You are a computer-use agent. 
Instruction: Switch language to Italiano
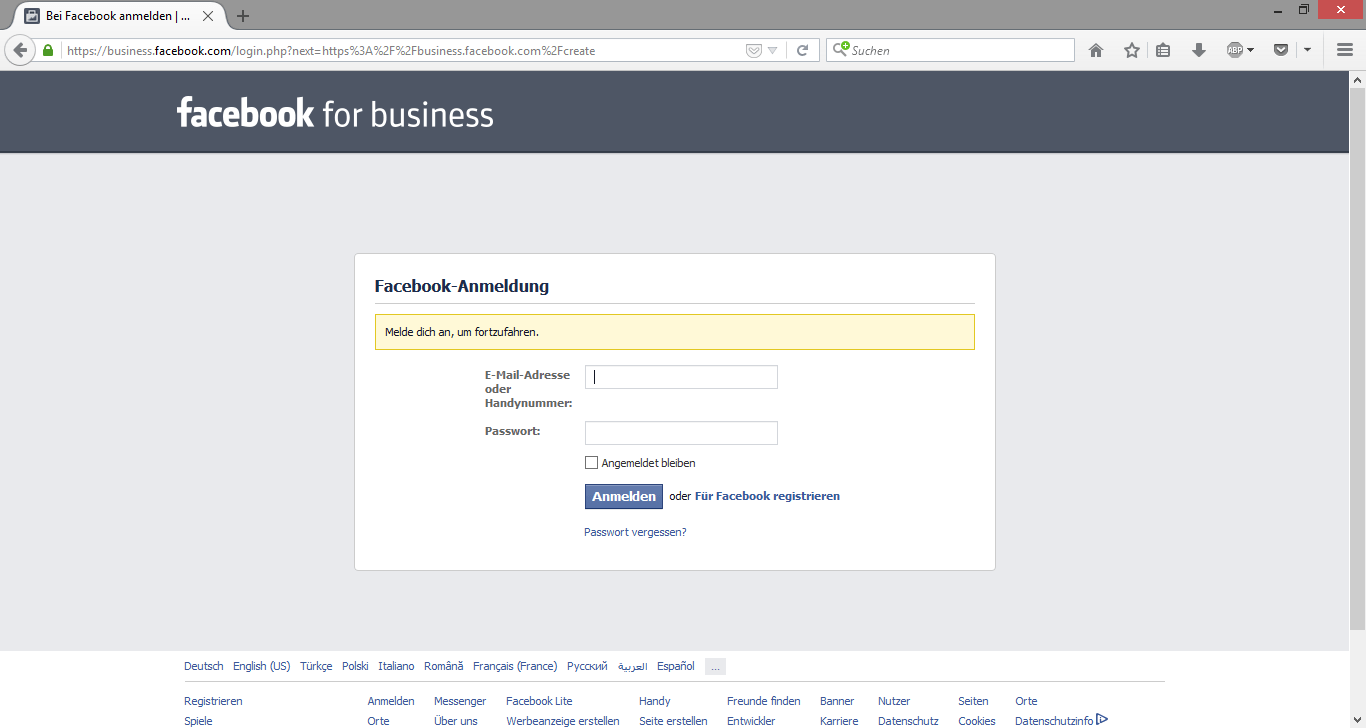396,666
